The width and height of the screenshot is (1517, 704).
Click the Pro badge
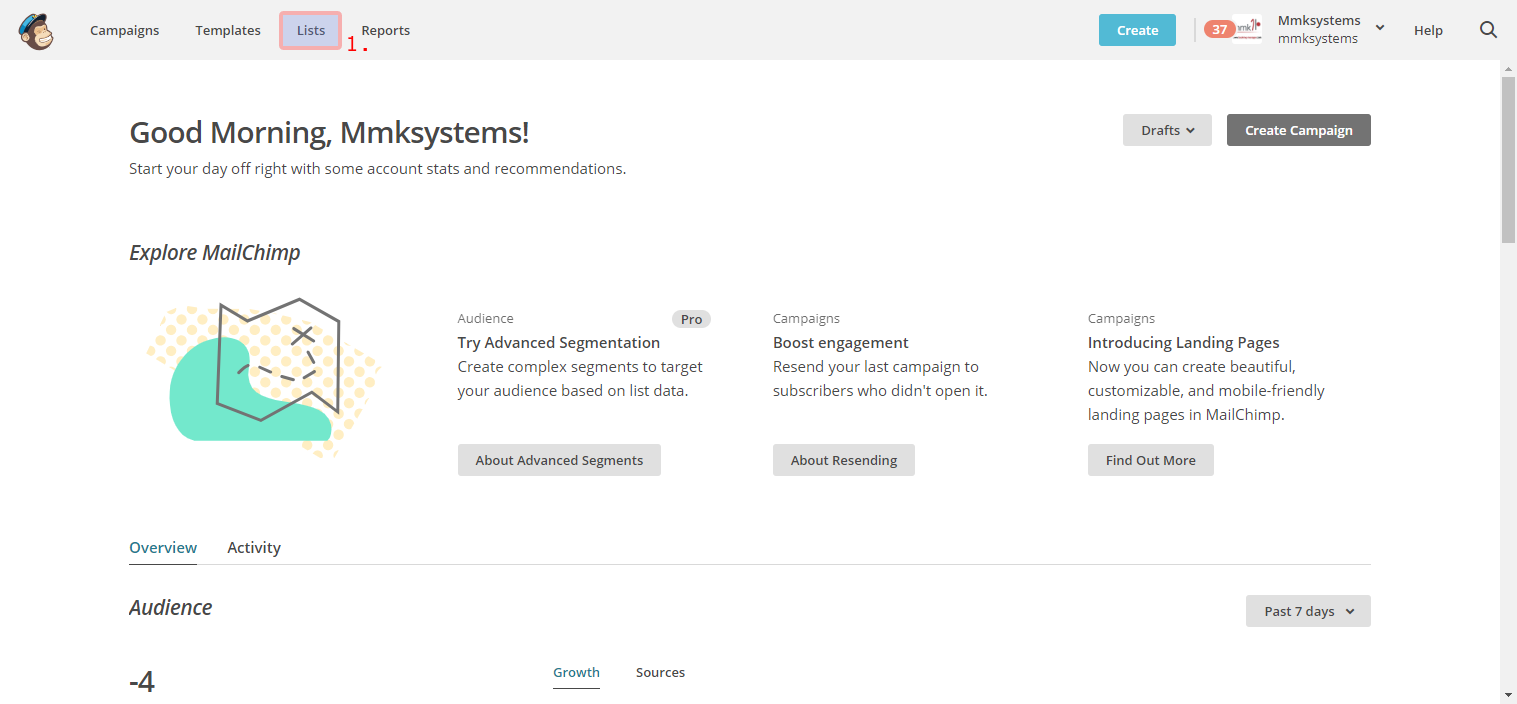click(x=691, y=319)
